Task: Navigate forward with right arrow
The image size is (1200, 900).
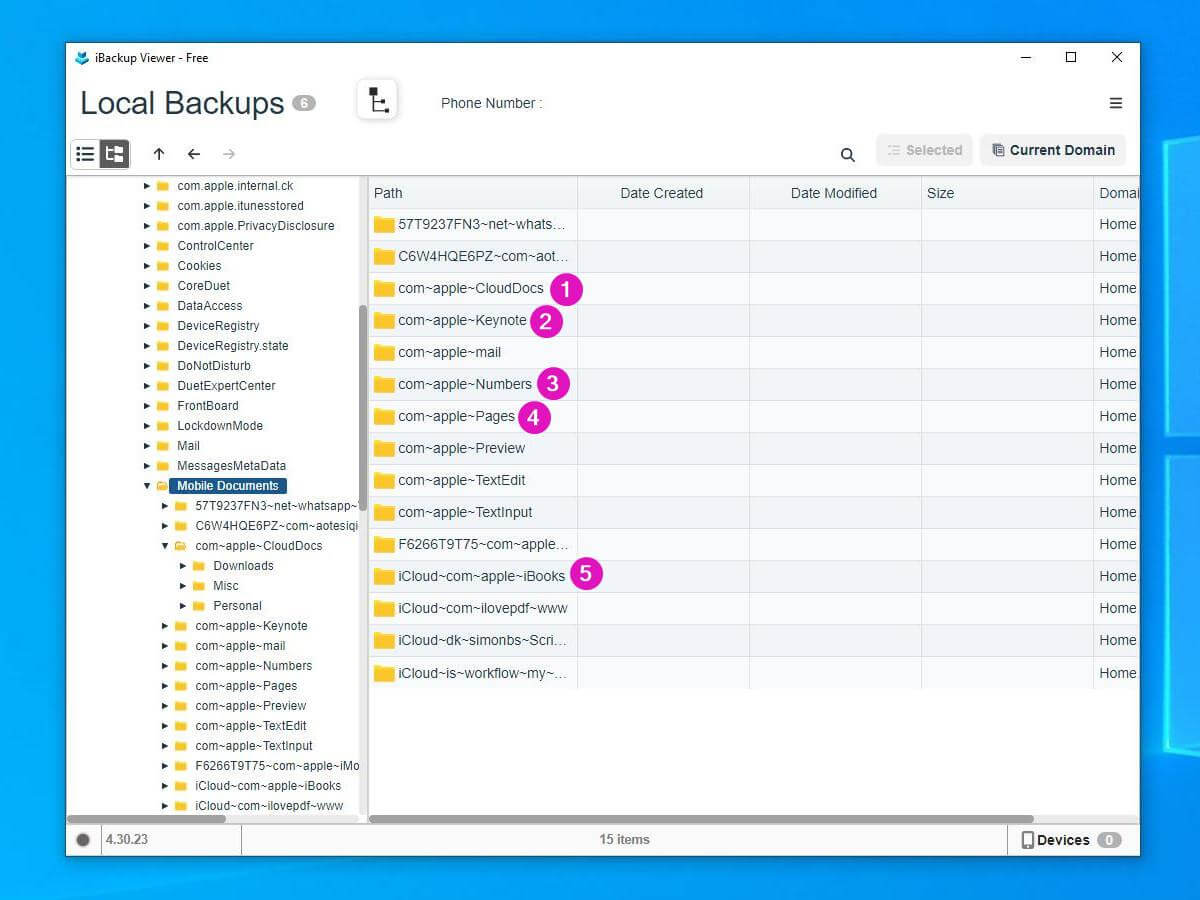Action: pos(229,154)
